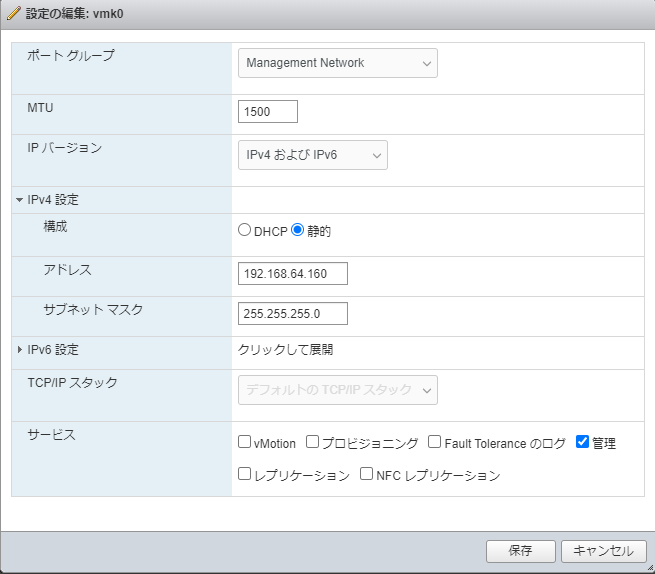Enable the vMotion checkbox
The image size is (655, 574).
pyautogui.click(x=245, y=442)
